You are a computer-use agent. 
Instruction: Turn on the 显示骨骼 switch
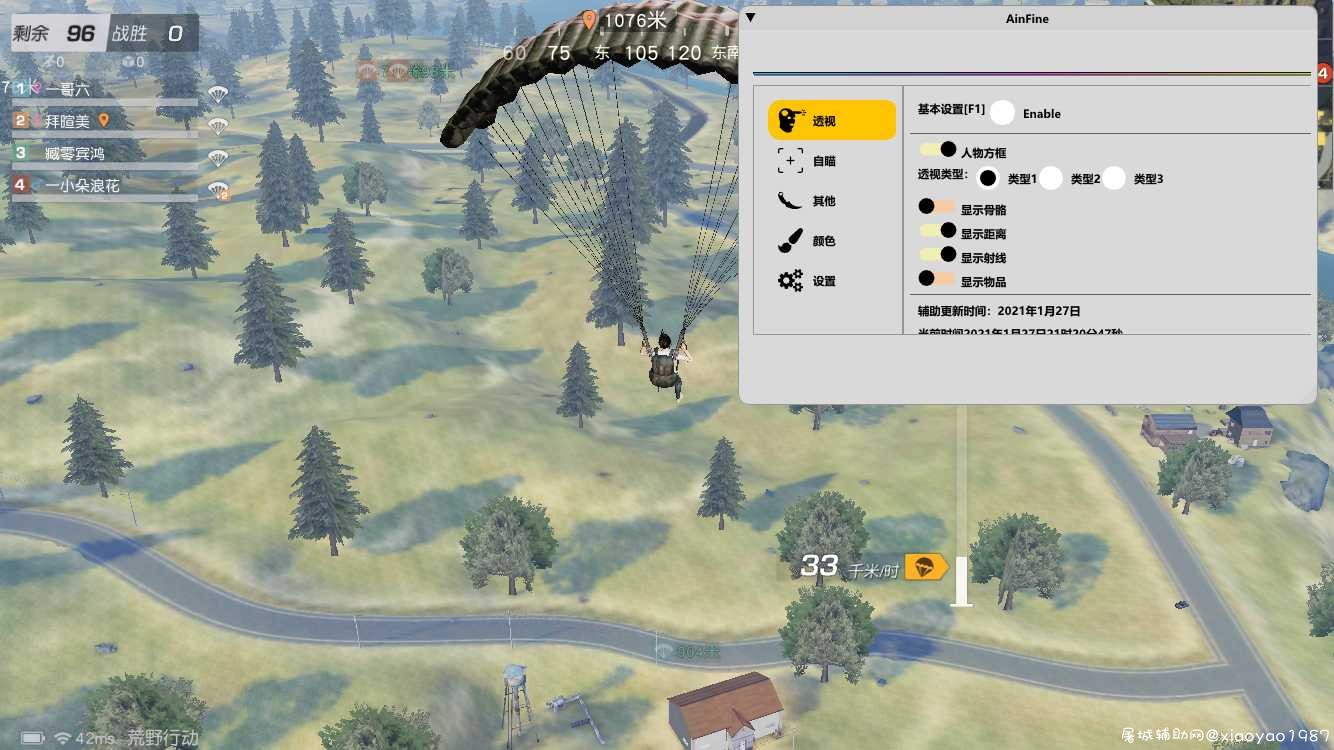point(937,206)
